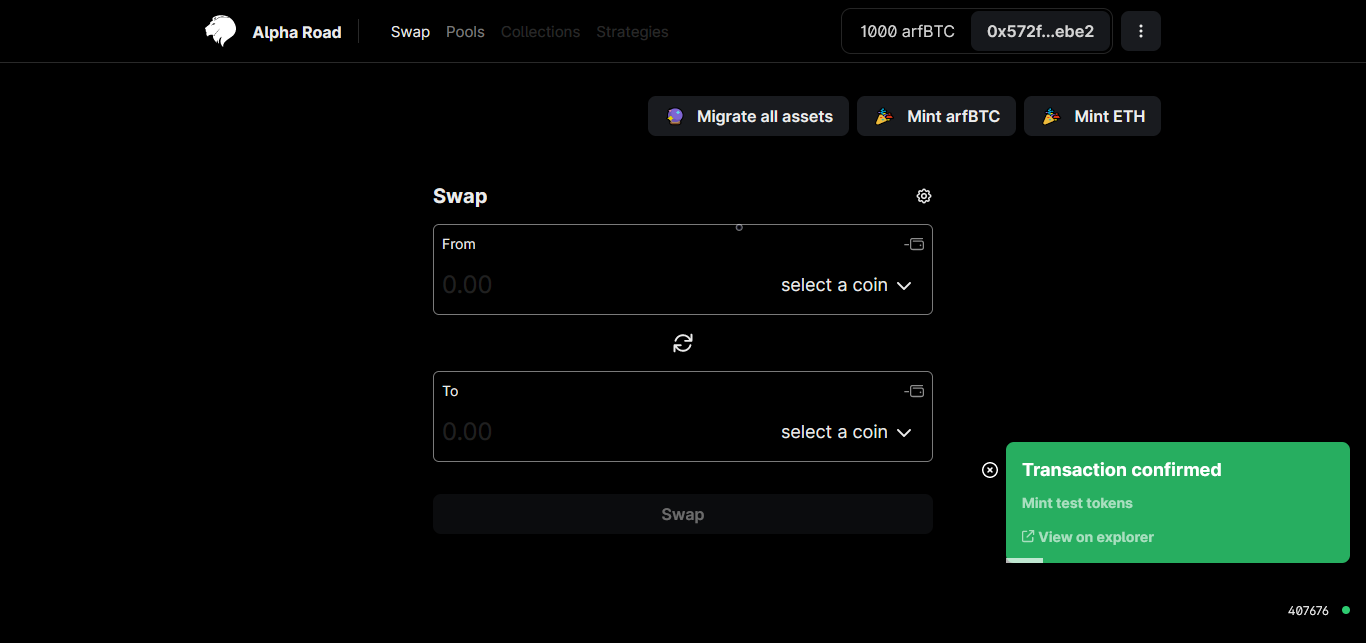1366x643 pixels.
Task: Click wallet icon in To box
Action: click(x=915, y=391)
